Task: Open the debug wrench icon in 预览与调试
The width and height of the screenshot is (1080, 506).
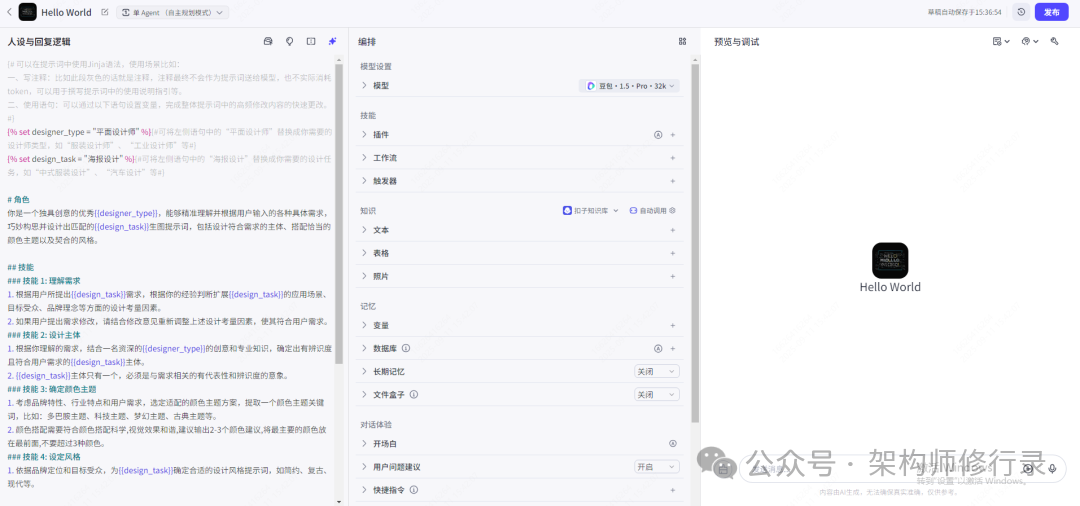Action: click(1054, 41)
